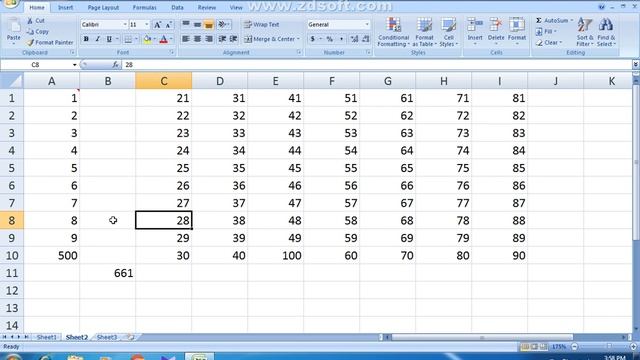
Task: Click the Orientation icon
Action: click(222, 24)
